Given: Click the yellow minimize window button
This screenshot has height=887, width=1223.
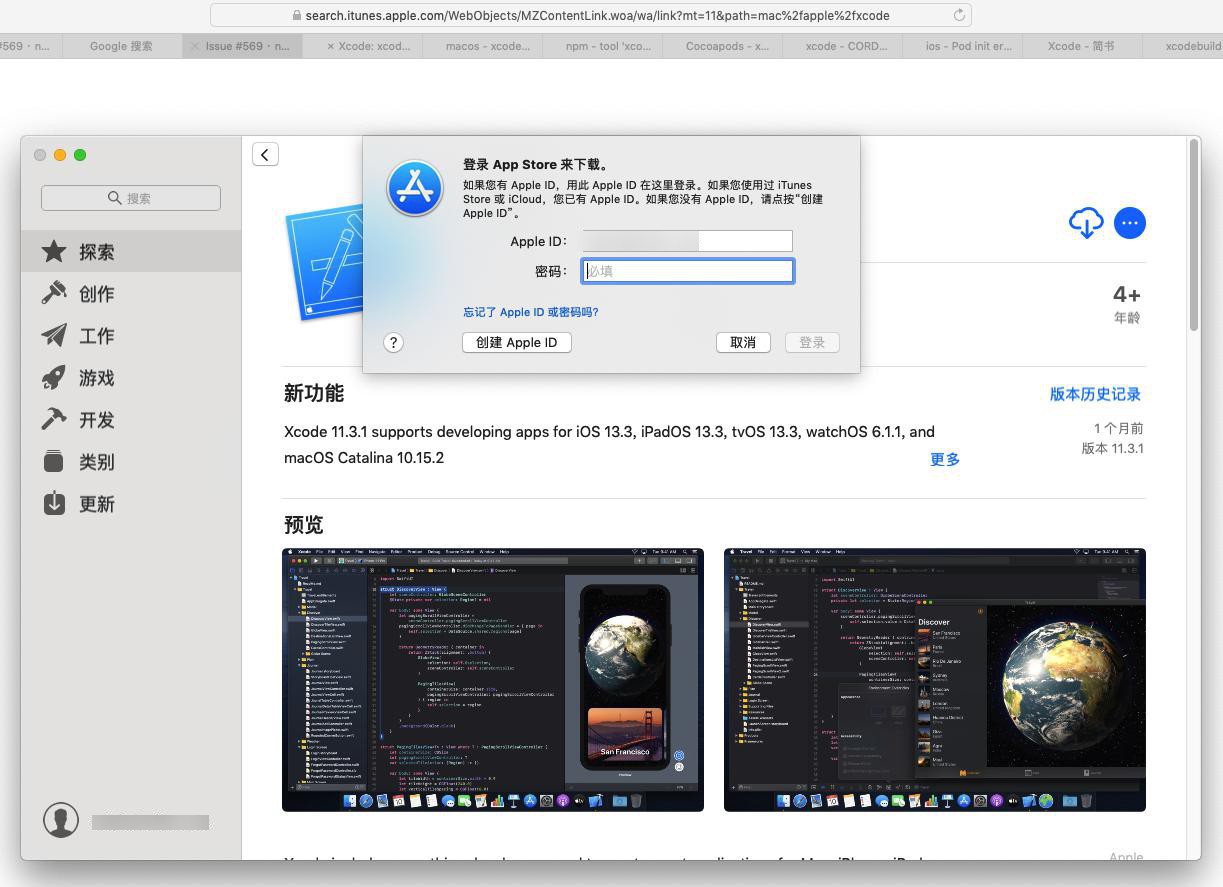Looking at the screenshot, I should 60,154.
